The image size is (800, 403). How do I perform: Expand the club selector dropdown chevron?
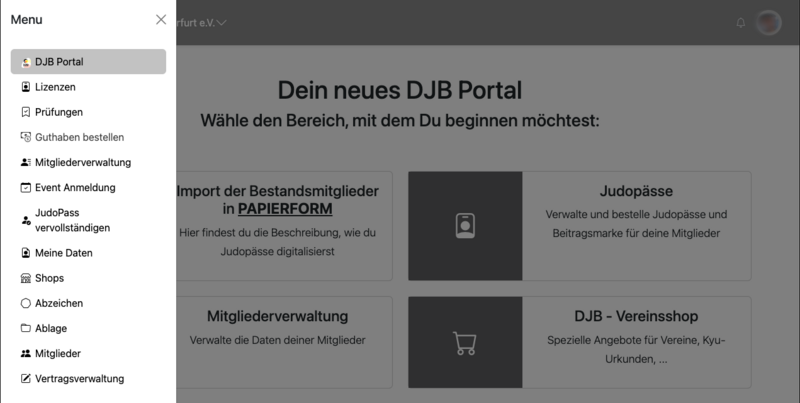[x=221, y=22]
